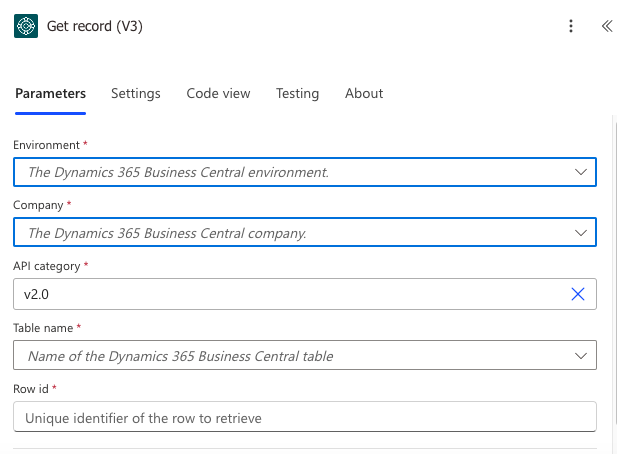
Task: Expand the Environment dropdown chevron
Action: pos(581,172)
